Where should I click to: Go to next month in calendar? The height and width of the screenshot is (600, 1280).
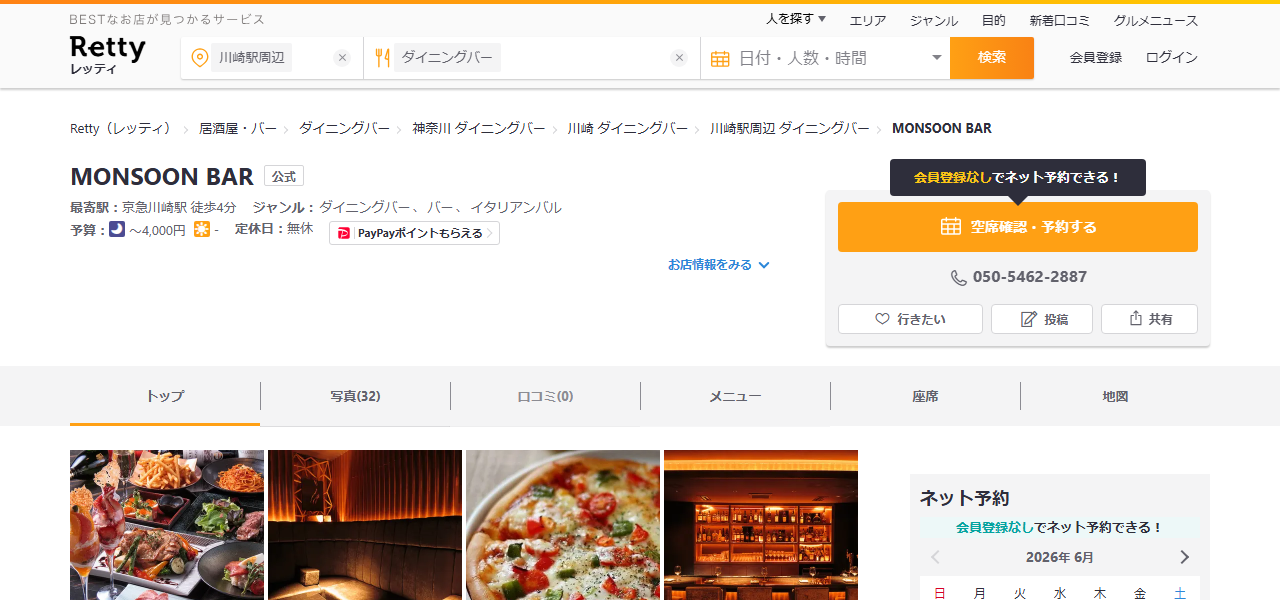click(x=1185, y=557)
